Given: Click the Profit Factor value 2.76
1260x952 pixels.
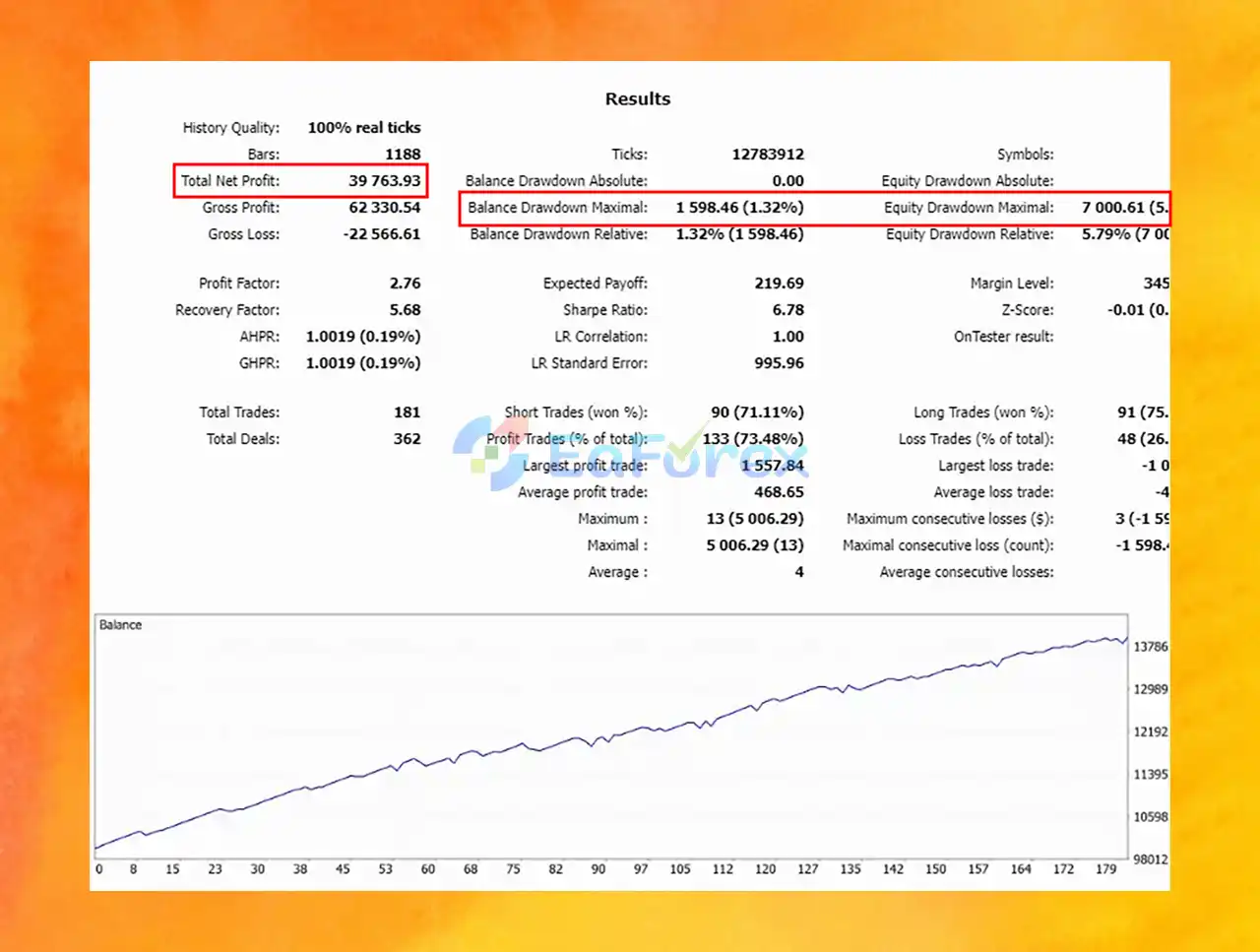Looking at the screenshot, I should pos(405,284).
